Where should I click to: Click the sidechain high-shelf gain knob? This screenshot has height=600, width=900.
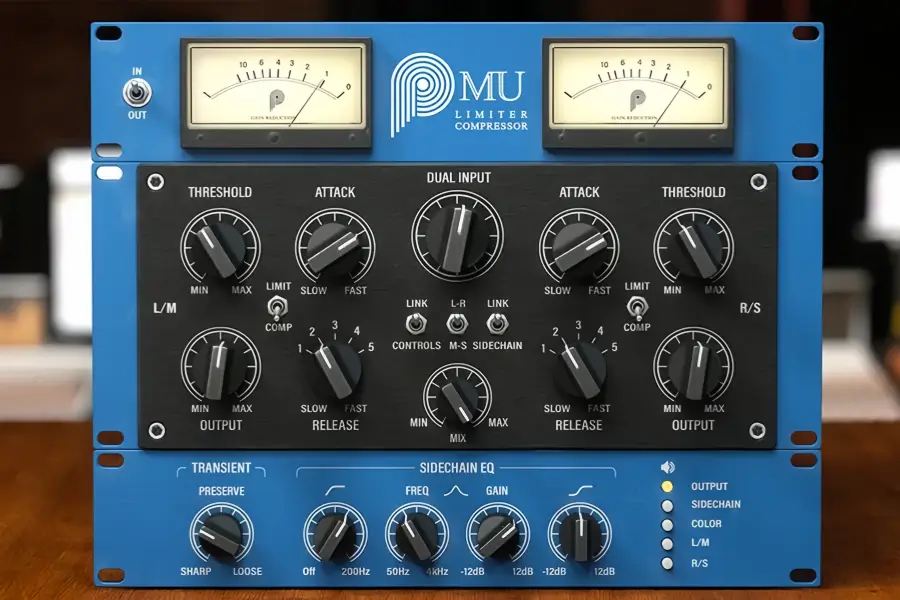pos(580,534)
